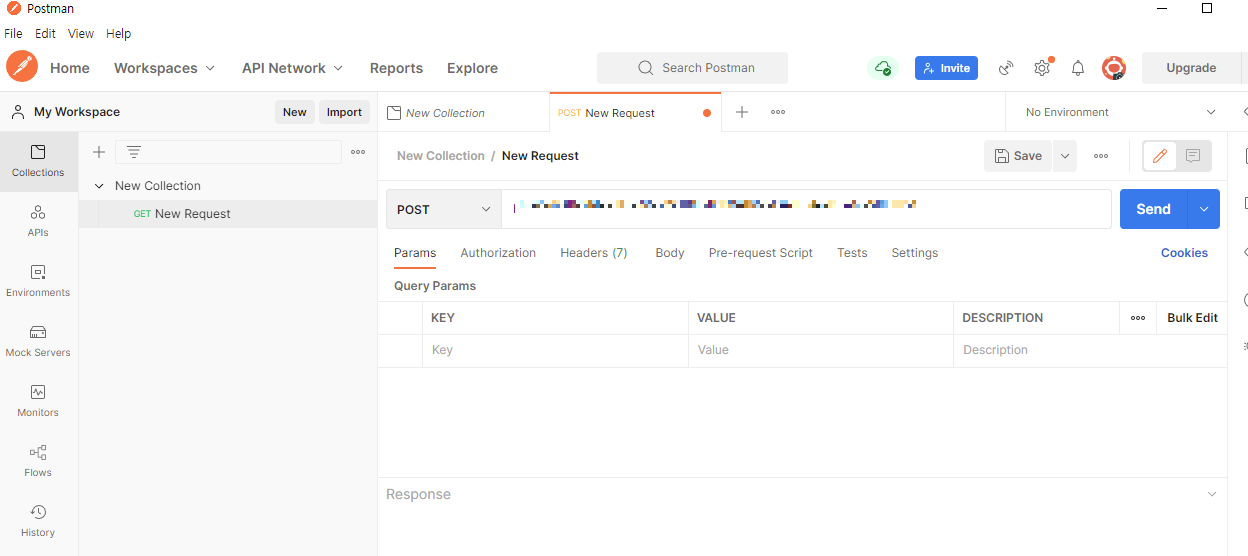Open the Edit menu
Screen dimensions: 1248x556
[x=46, y=34]
